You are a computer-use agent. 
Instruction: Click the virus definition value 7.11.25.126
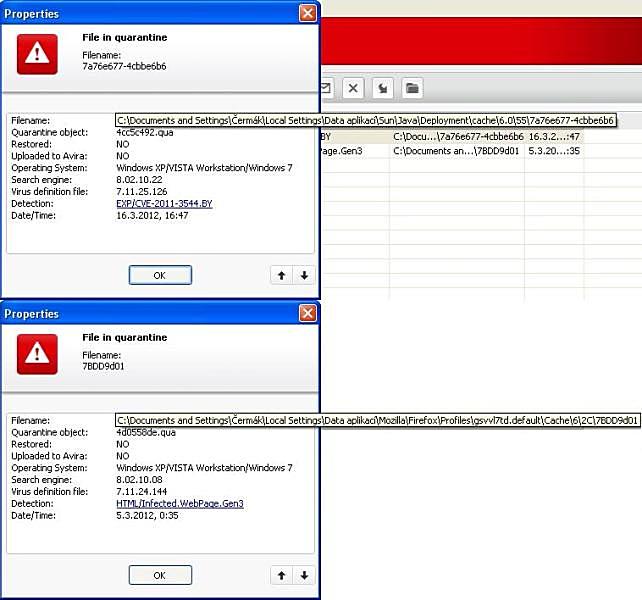pyautogui.click(x=142, y=192)
